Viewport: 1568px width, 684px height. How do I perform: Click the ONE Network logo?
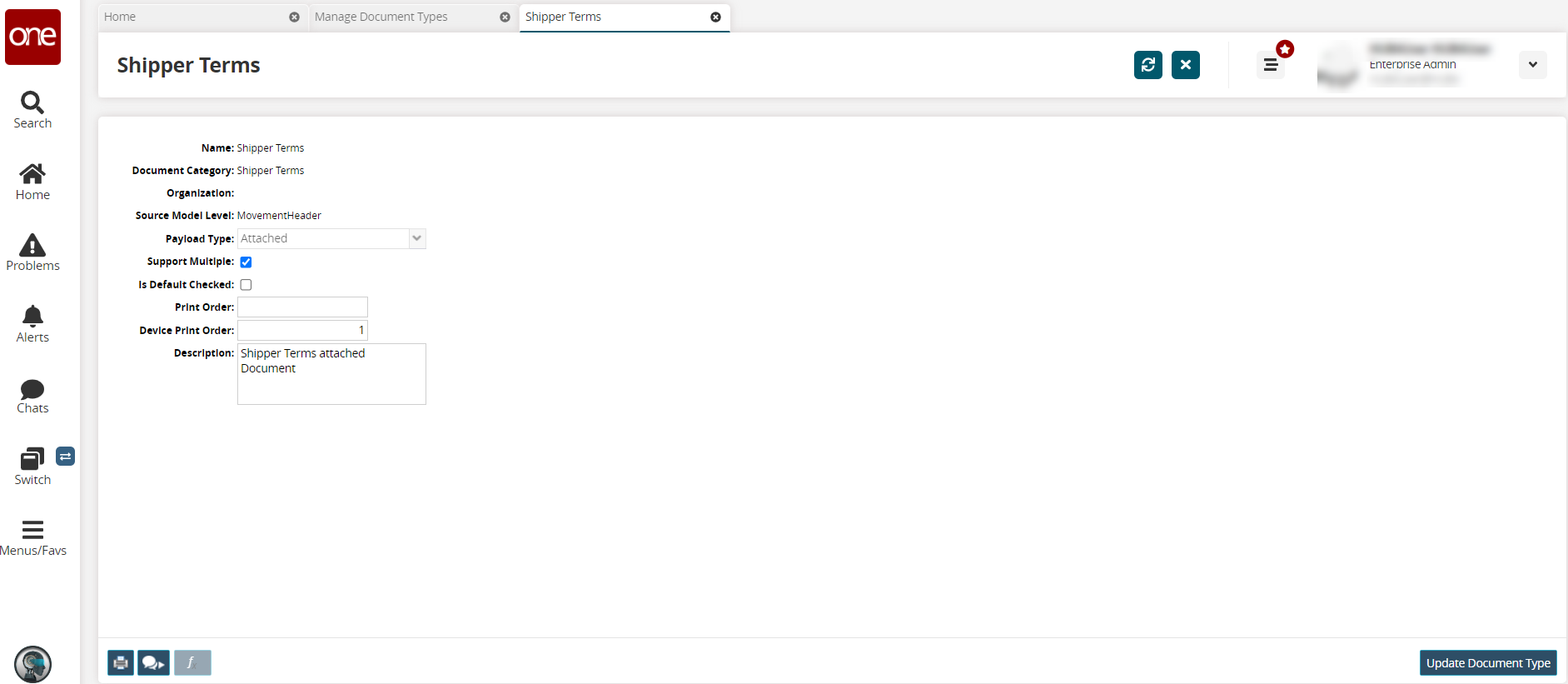pos(33,37)
